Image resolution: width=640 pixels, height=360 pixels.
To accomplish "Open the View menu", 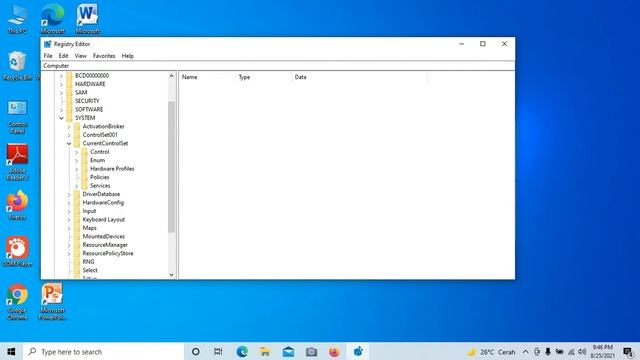I will [x=80, y=56].
